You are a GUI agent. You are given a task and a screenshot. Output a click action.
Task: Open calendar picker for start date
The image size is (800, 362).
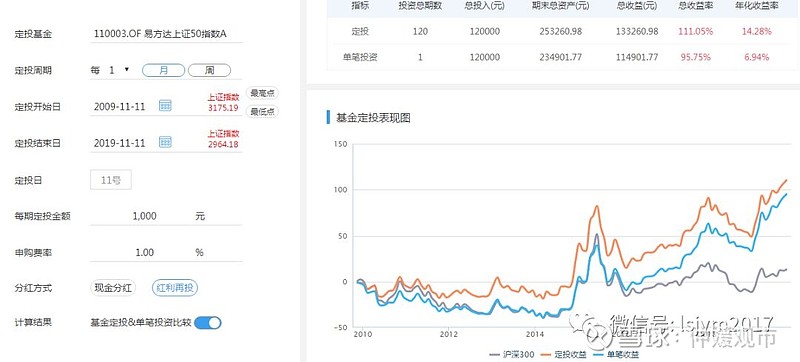[165, 106]
